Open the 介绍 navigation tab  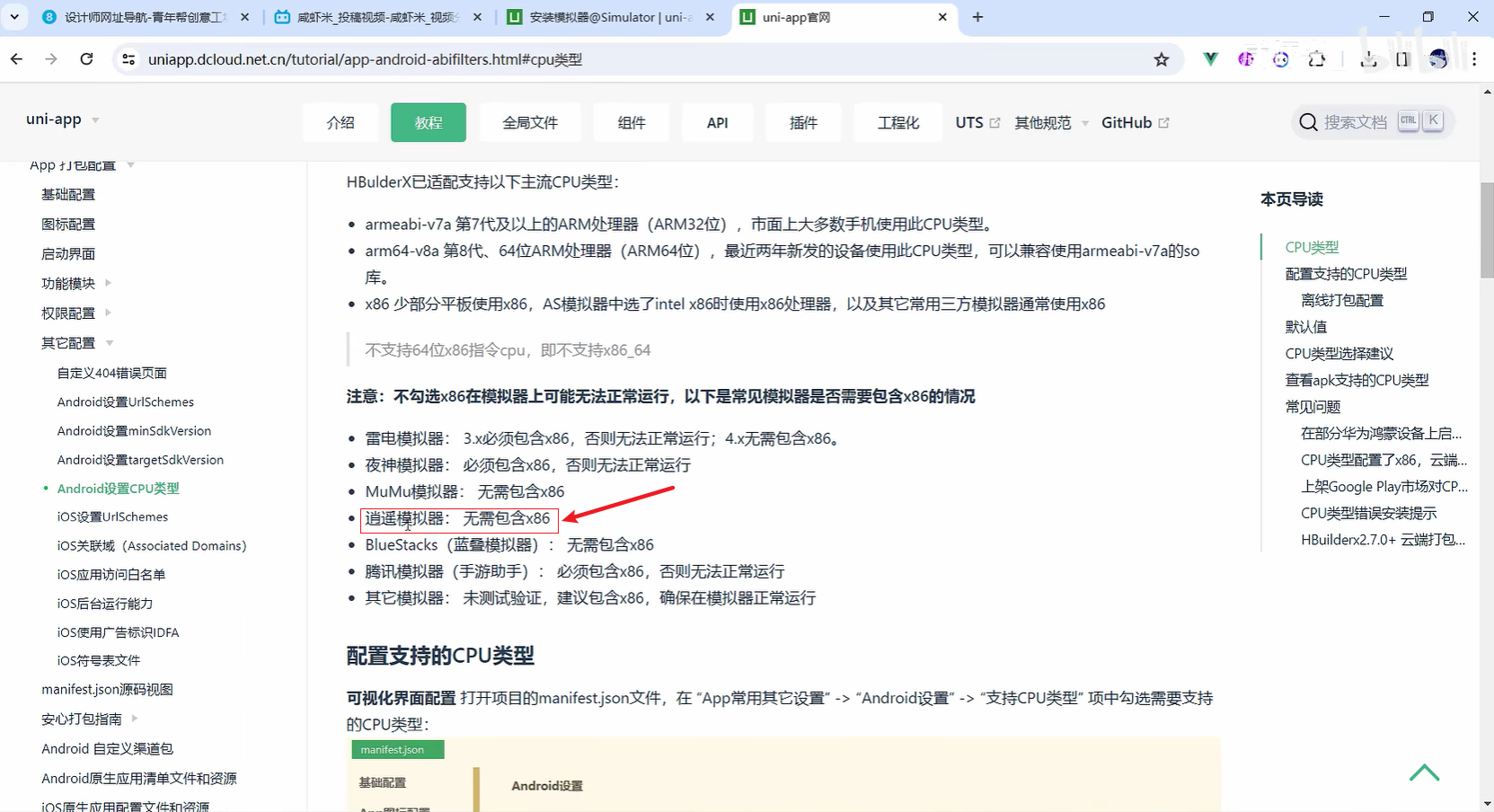pyautogui.click(x=340, y=122)
